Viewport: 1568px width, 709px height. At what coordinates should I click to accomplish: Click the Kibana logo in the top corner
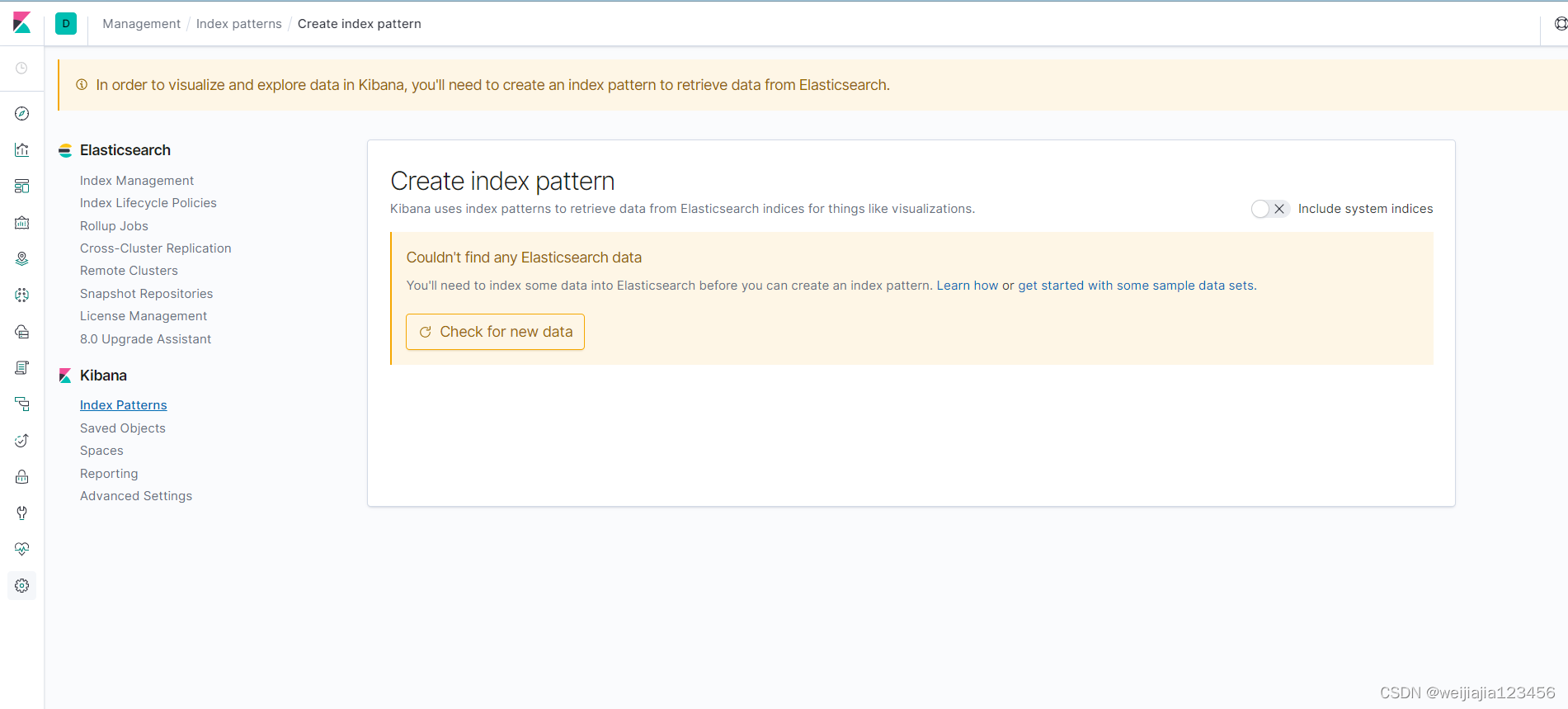(x=22, y=23)
